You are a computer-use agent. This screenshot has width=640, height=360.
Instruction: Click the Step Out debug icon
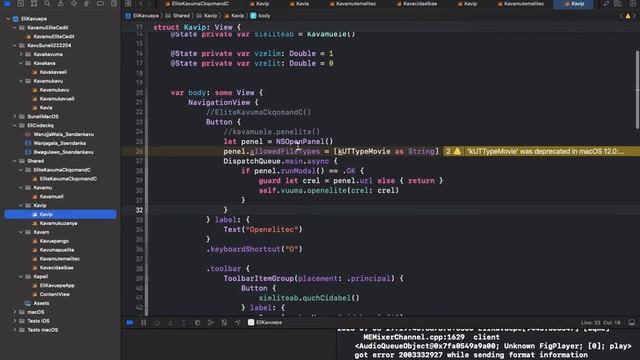[184, 322]
